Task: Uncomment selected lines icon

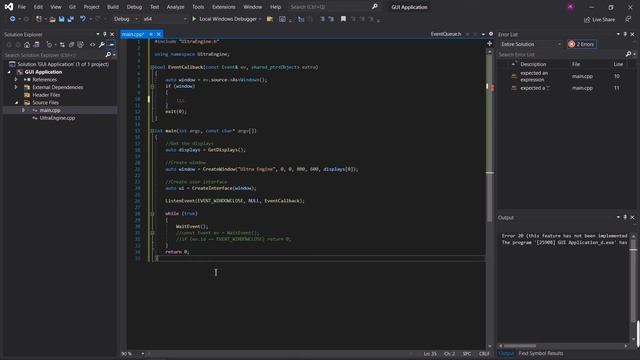Action: 331,19
